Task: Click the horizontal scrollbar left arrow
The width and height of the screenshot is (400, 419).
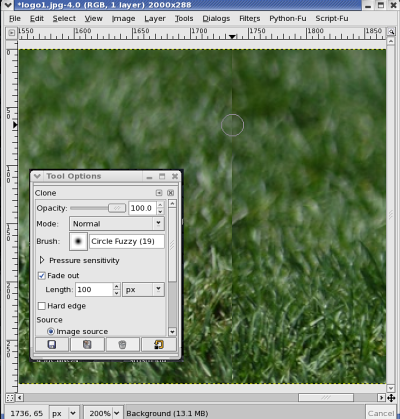Action: [20, 398]
